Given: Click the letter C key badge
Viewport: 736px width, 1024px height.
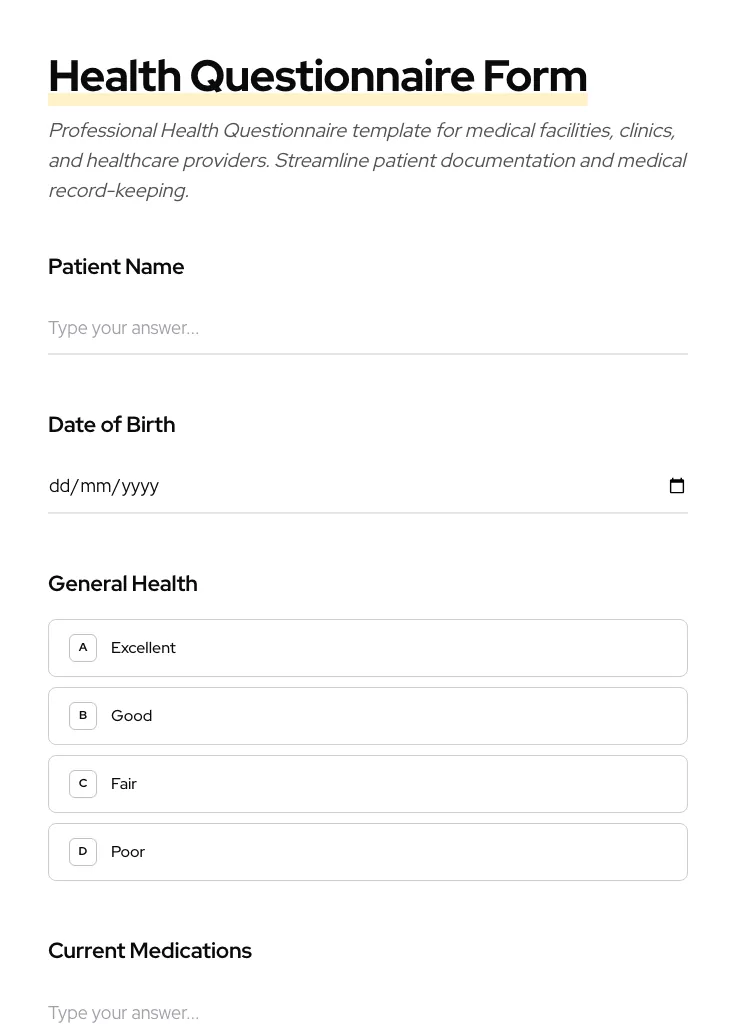Looking at the screenshot, I should pyautogui.click(x=83, y=783).
